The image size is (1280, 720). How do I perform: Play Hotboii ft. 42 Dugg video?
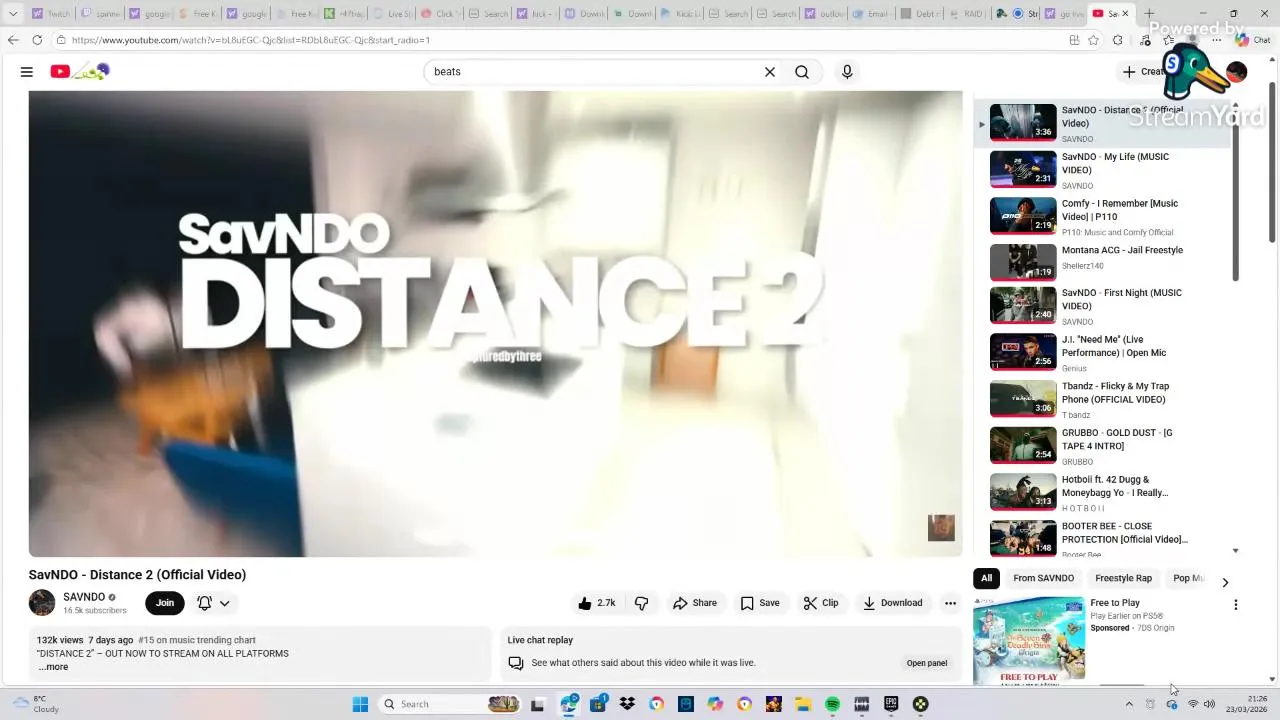(x=1103, y=493)
